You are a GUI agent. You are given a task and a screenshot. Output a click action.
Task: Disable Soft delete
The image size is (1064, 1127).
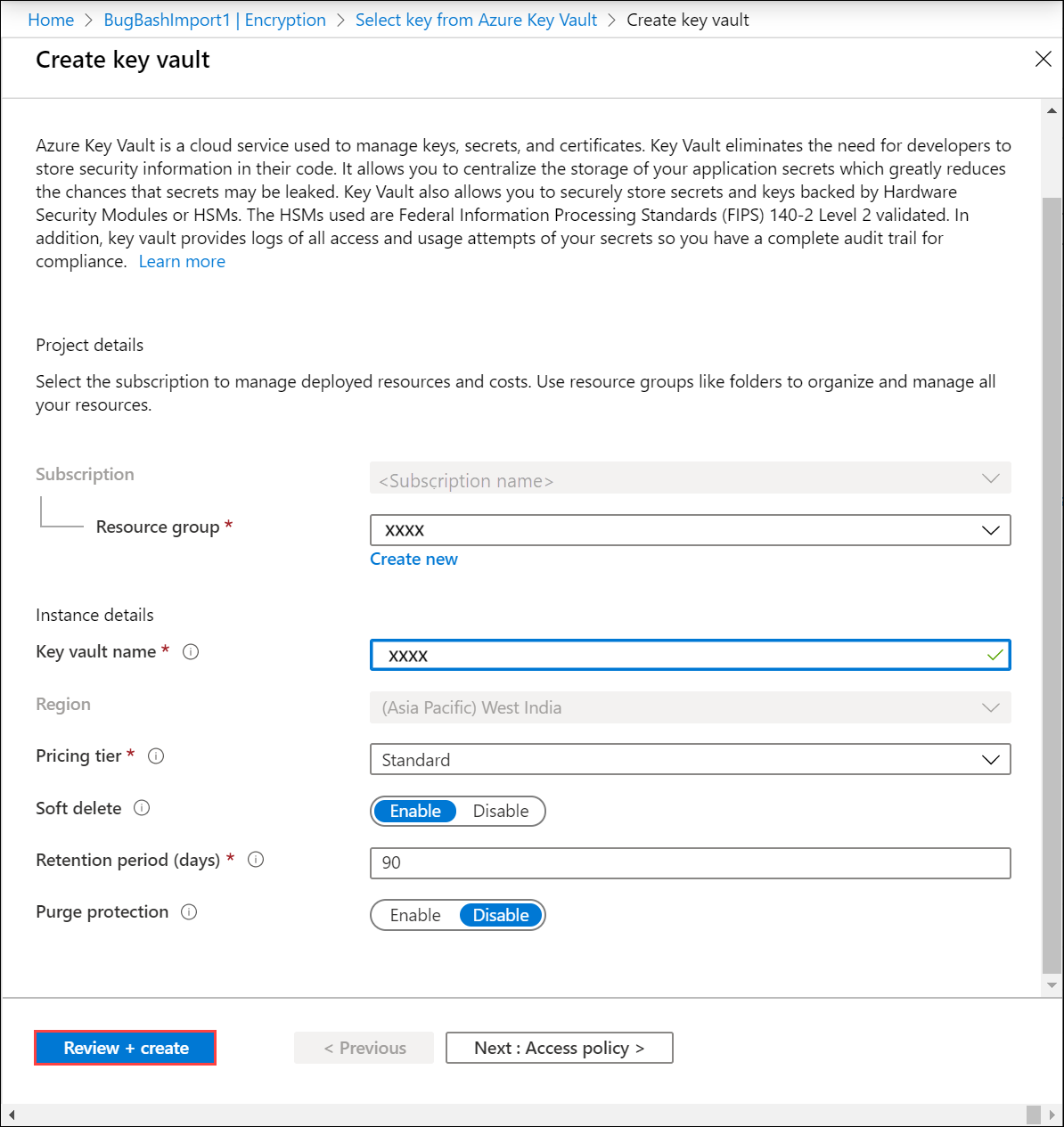click(x=501, y=811)
